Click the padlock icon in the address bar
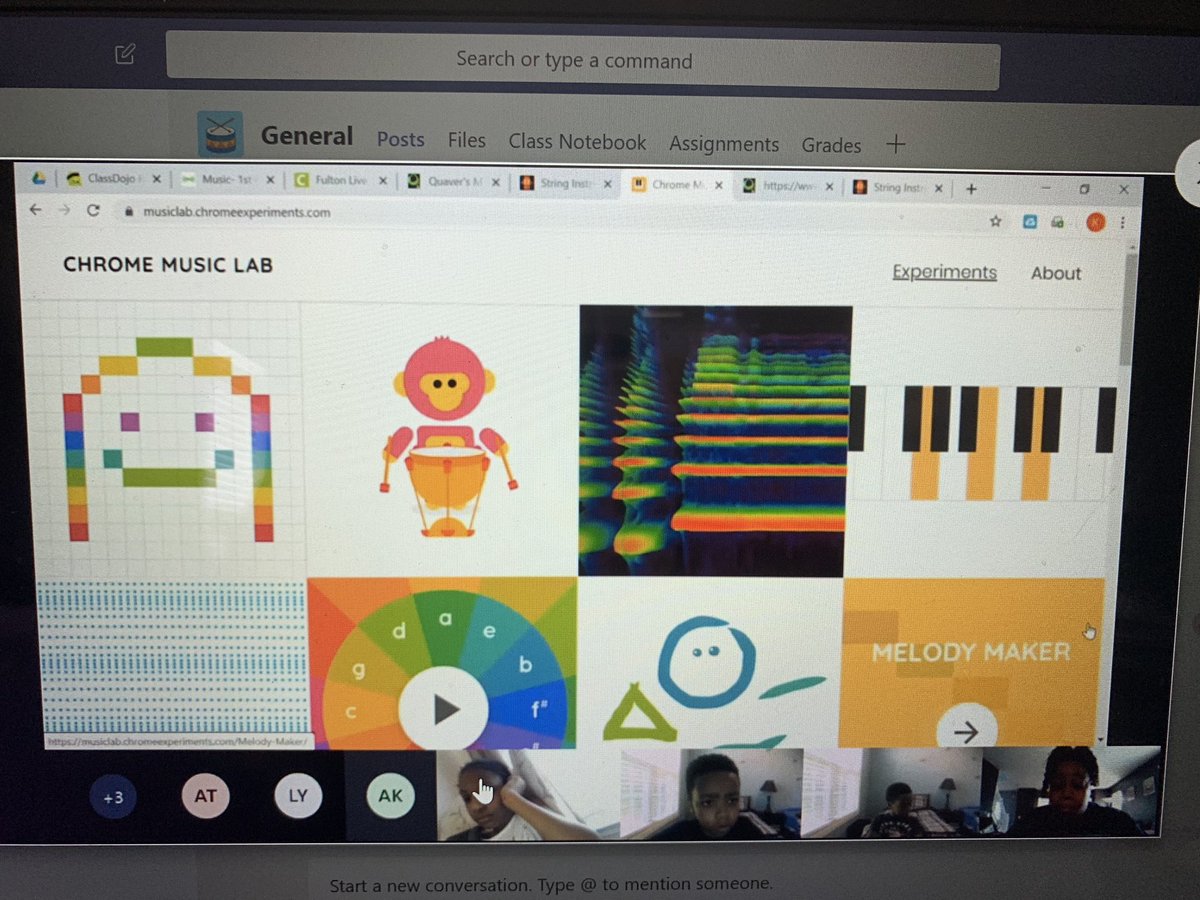The image size is (1200, 900). 128,212
